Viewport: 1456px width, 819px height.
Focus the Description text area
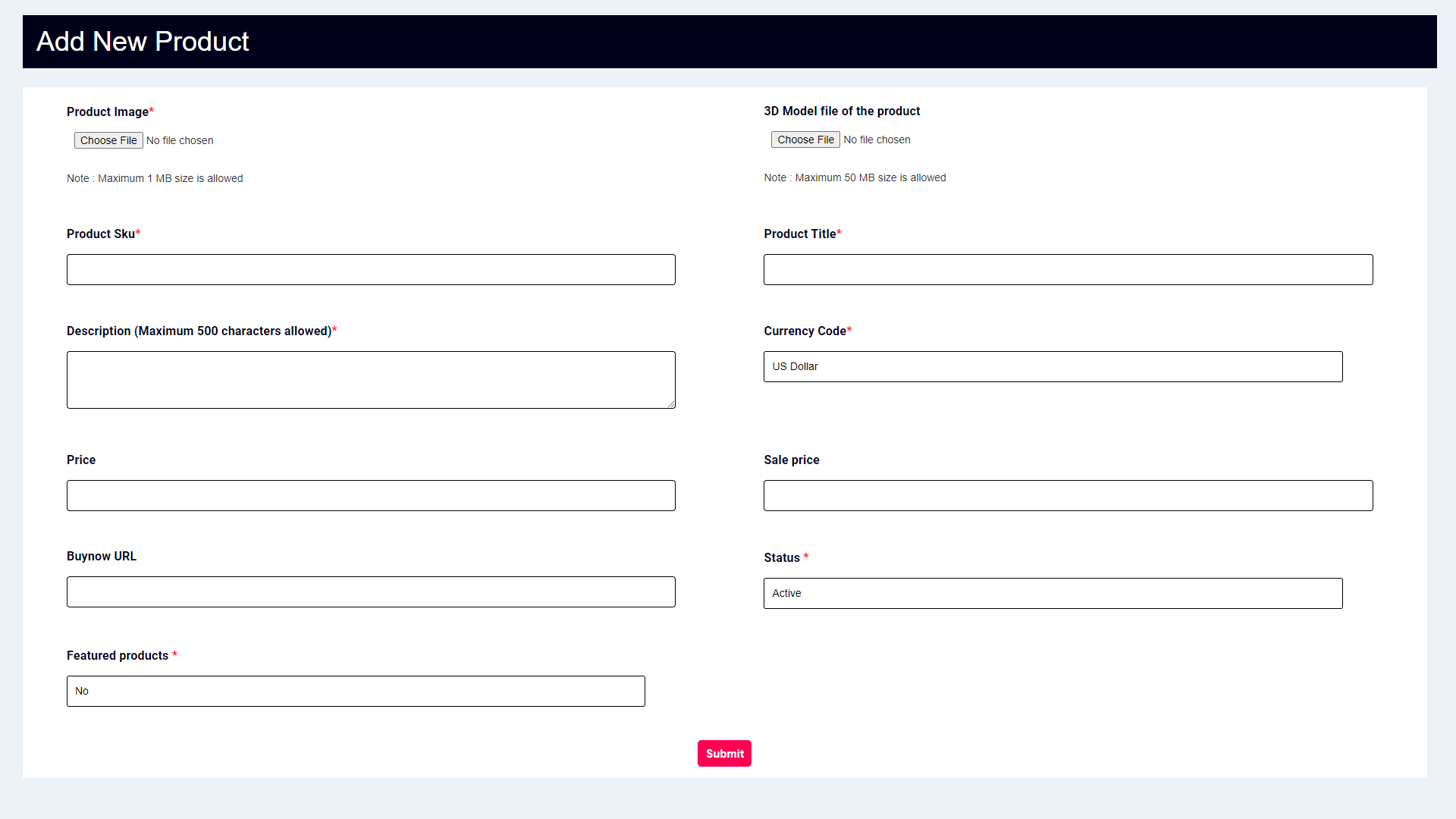[x=371, y=379]
